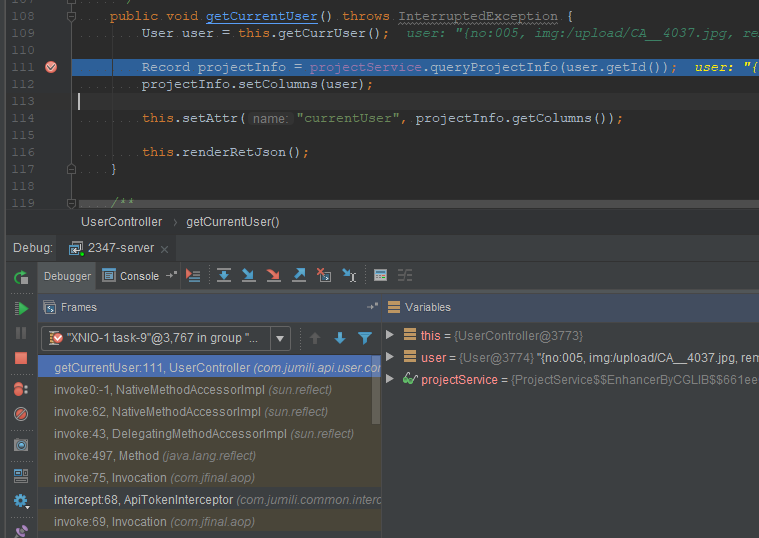Toggle Mute Breakpoints in debug sidebar

pyautogui.click(x=21, y=414)
